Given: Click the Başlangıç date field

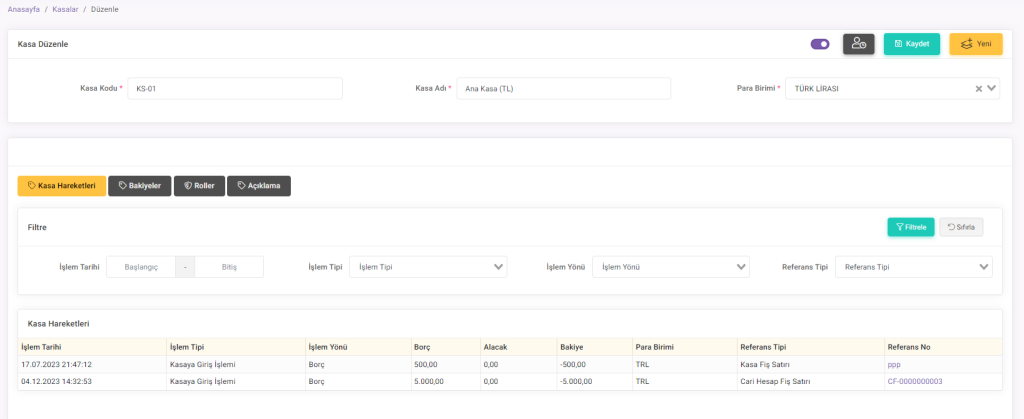Looking at the screenshot, I should 140,267.
